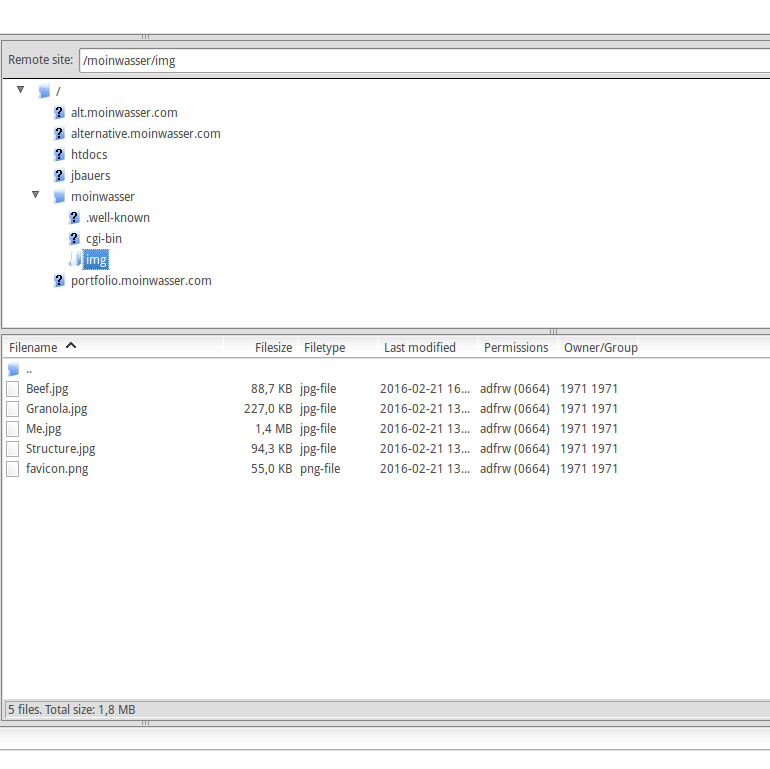Select the Structure.jpg file row
Viewport: 770px width, 769px height.
click(61, 448)
